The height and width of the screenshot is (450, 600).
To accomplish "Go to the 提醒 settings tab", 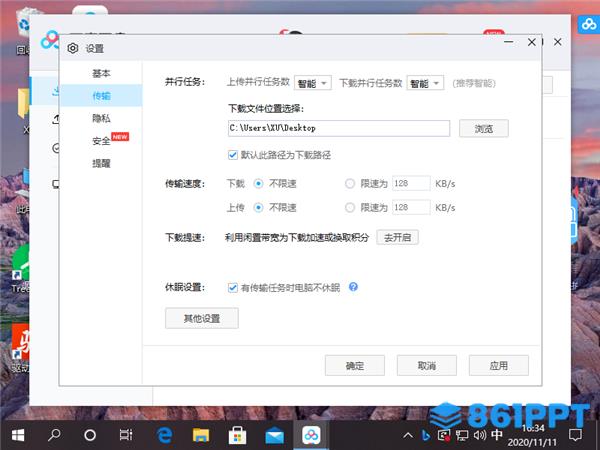I will click(x=101, y=163).
